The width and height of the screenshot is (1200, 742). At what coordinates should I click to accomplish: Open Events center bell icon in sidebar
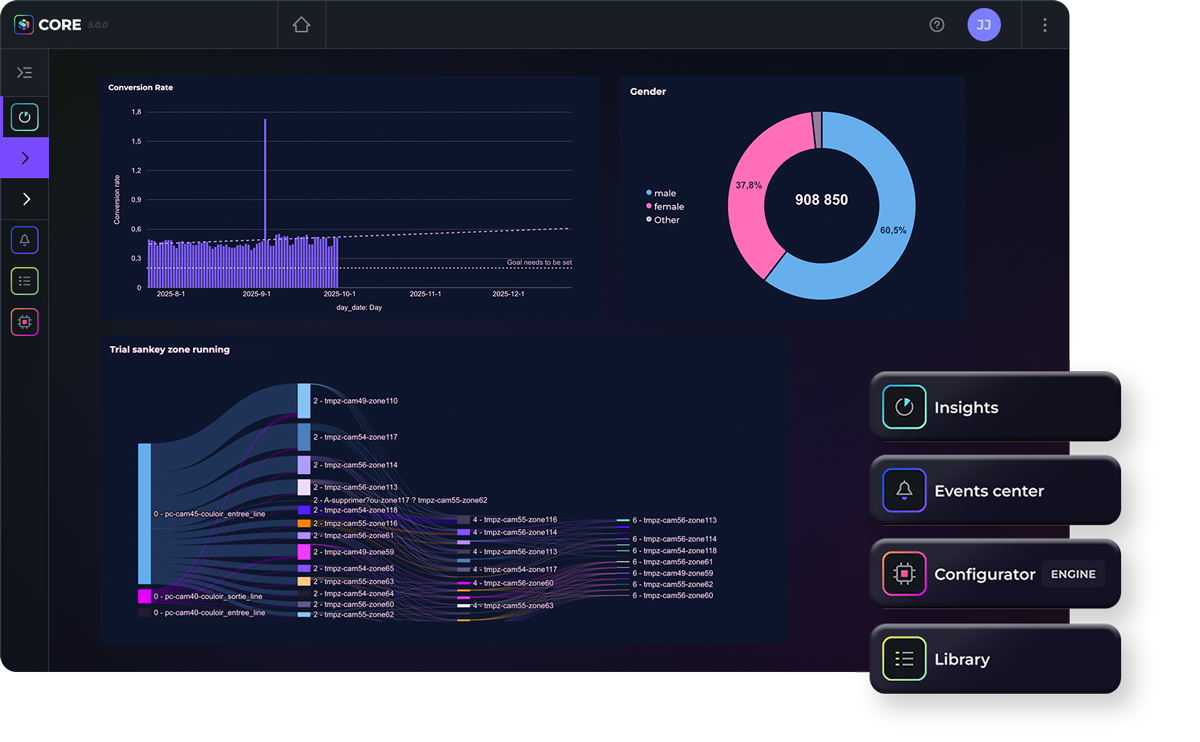pyautogui.click(x=25, y=240)
